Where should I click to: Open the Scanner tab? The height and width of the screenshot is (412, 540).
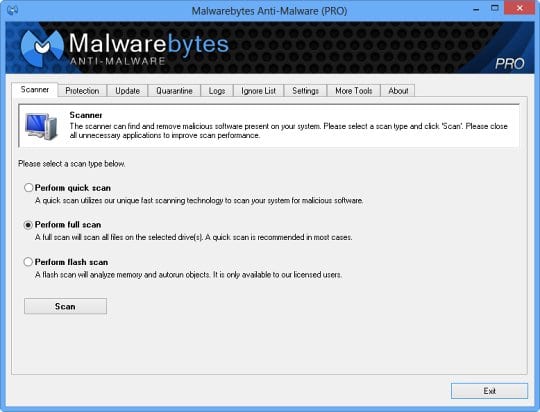click(34, 90)
